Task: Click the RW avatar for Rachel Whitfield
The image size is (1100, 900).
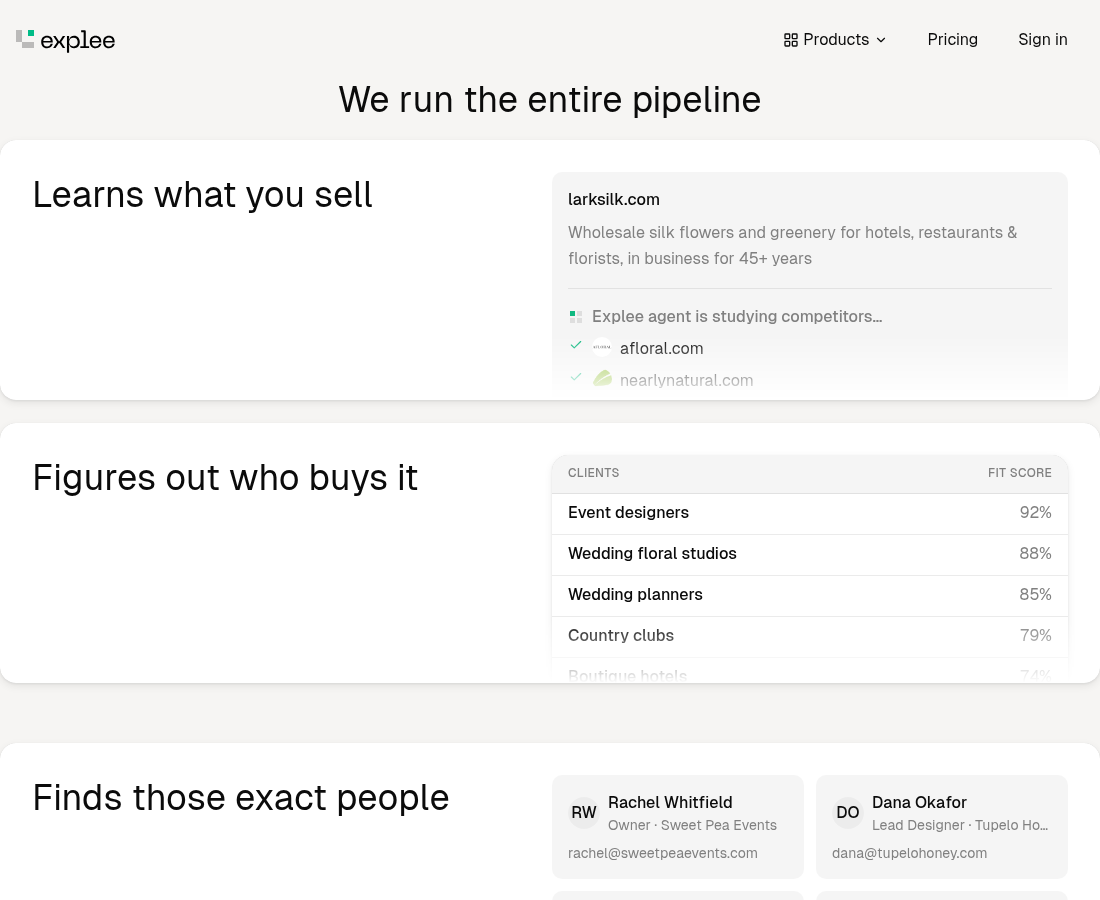Action: (x=584, y=812)
